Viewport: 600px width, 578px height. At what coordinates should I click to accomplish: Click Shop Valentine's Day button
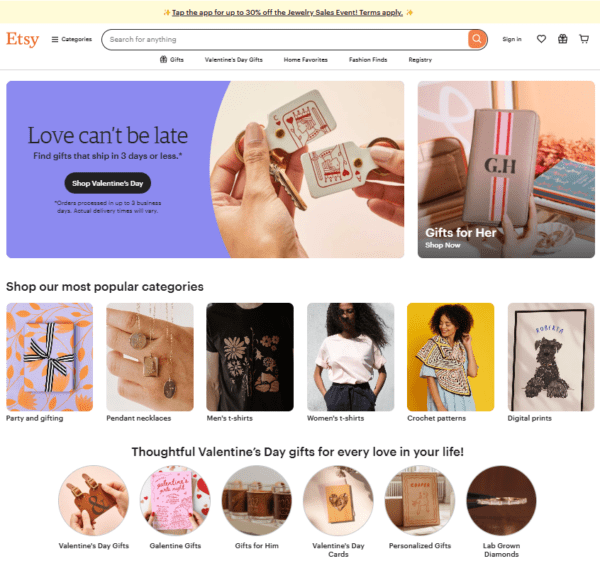[108, 183]
